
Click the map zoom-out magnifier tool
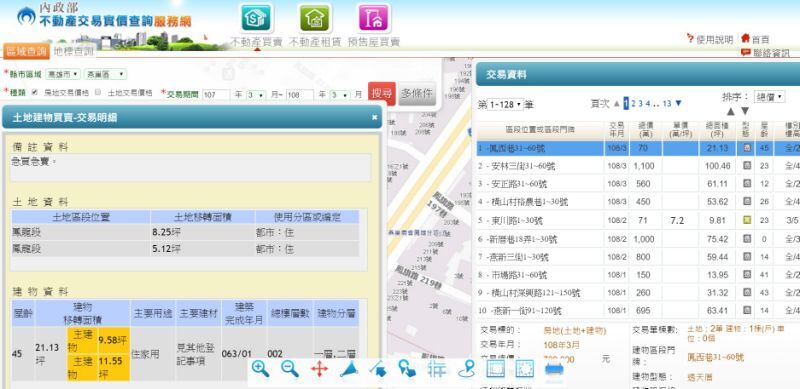[x=290, y=369]
